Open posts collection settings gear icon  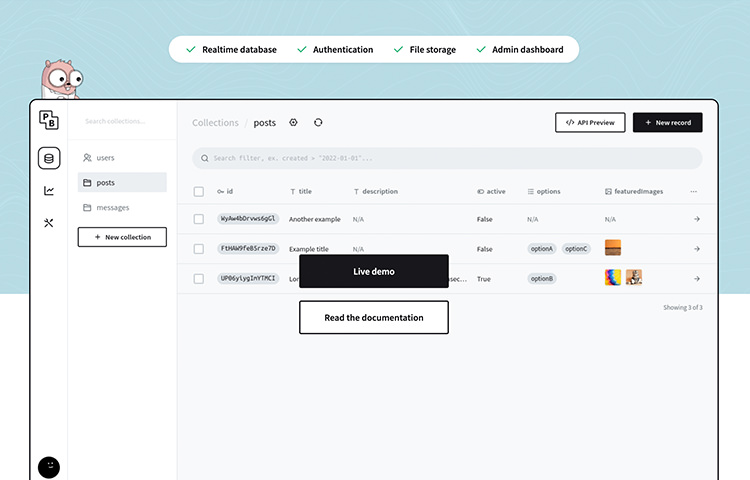click(x=293, y=122)
